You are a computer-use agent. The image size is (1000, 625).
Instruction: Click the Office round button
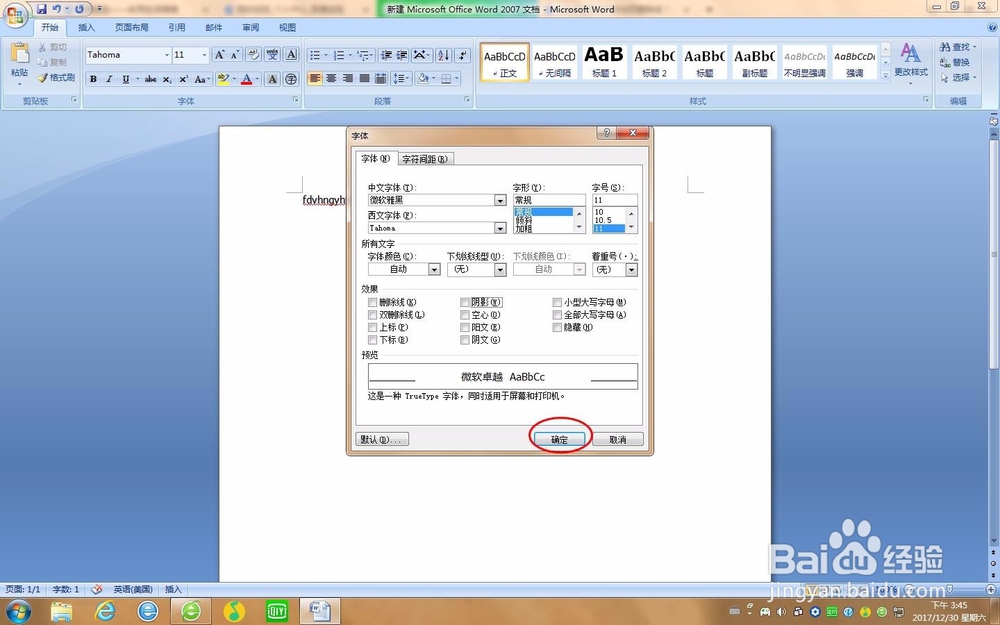coord(15,15)
